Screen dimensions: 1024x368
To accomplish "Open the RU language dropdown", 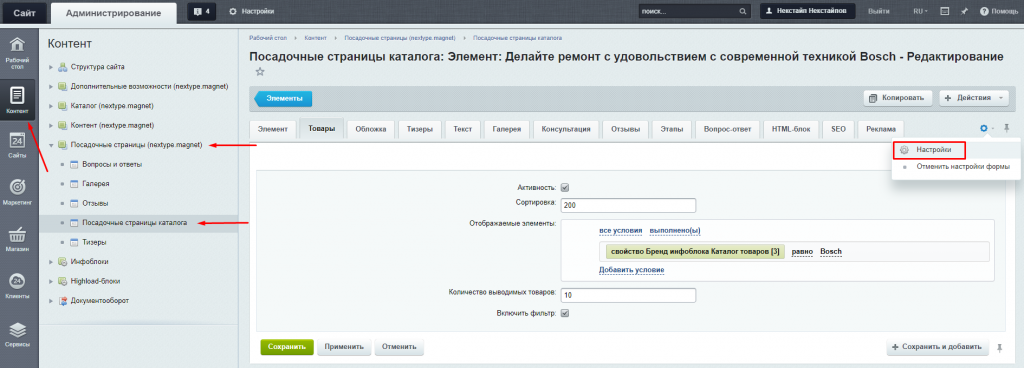I will coord(921,11).
